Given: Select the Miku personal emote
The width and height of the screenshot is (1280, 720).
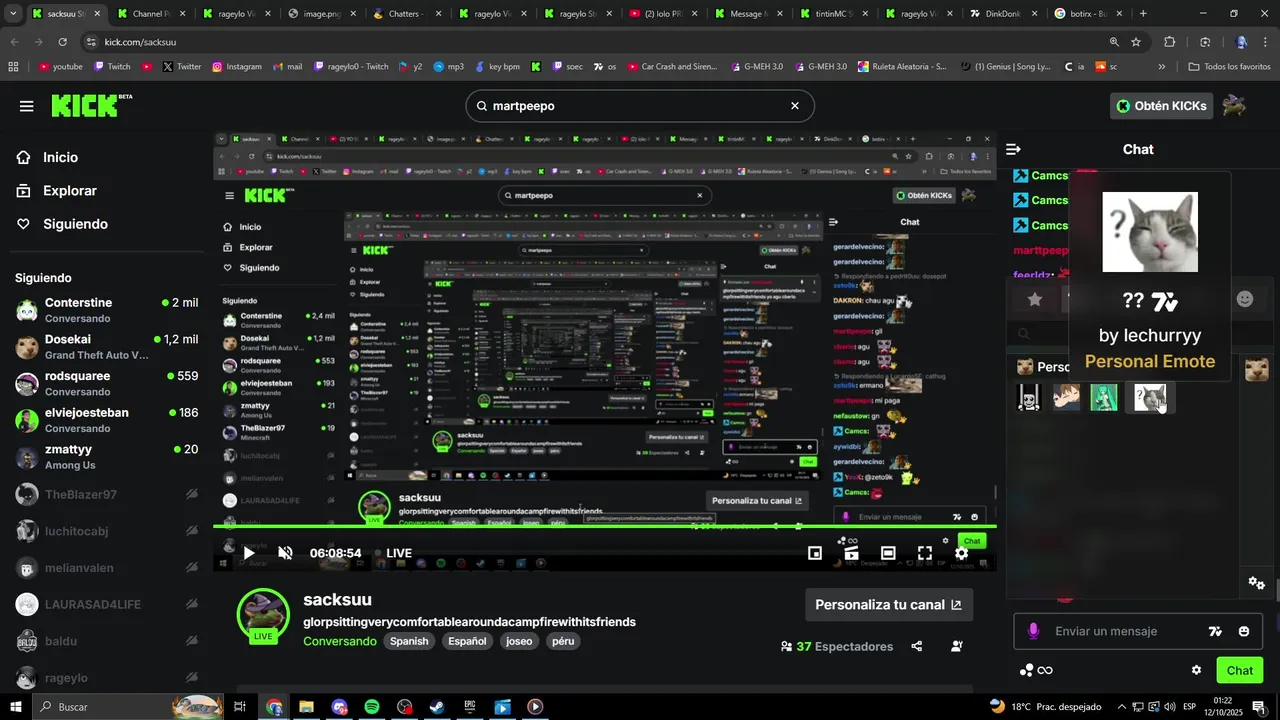Looking at the screenshot, I should 1104,397.
